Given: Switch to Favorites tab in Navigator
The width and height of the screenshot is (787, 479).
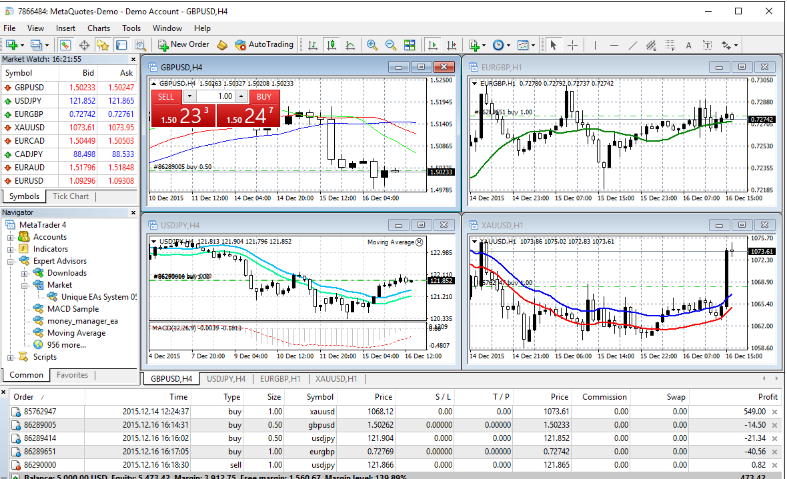Looking at the screenshot, I should click(x=72, y=375).
